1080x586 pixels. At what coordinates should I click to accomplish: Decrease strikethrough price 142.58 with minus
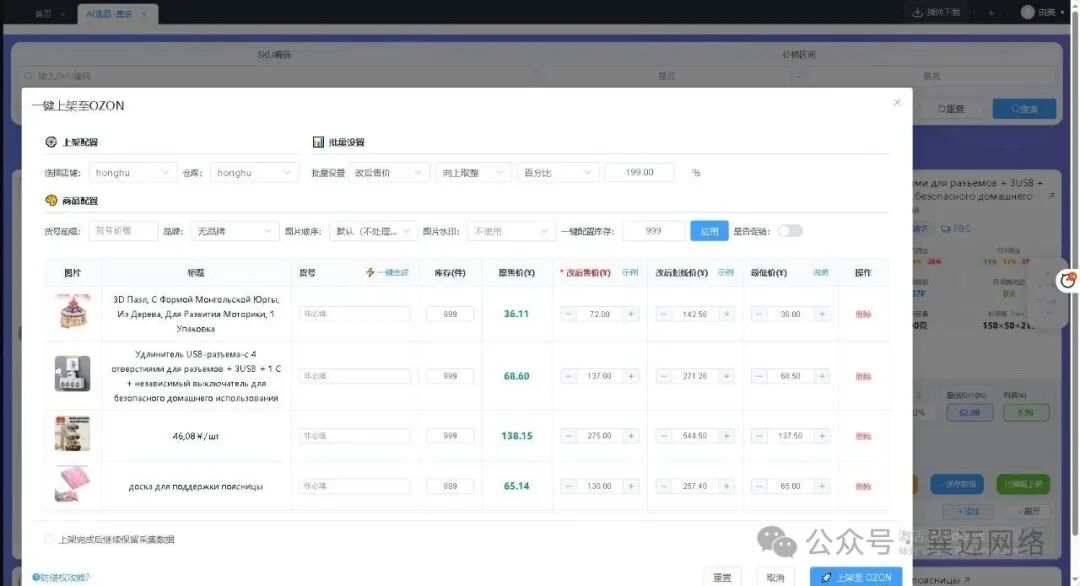[x=663, y=314]
